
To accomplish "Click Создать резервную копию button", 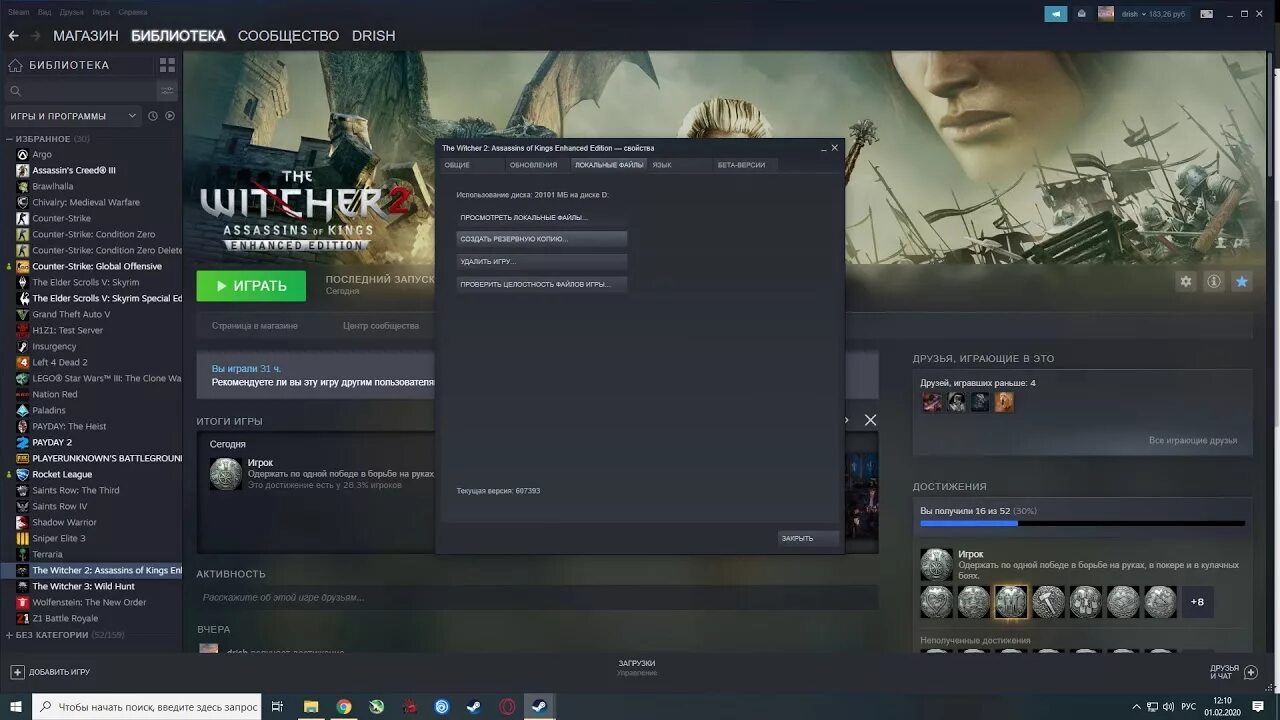I will tap(542, 239).
